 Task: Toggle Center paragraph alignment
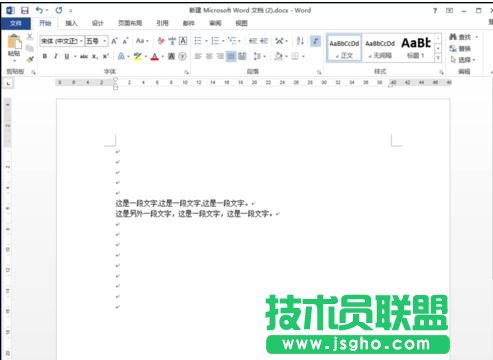tap(209, 56)
